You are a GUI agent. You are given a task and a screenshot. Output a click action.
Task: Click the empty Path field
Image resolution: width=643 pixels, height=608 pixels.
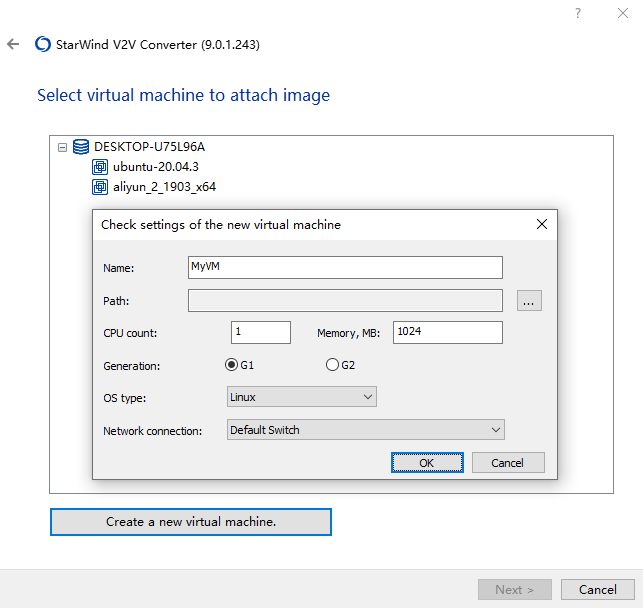pos(345,301)
